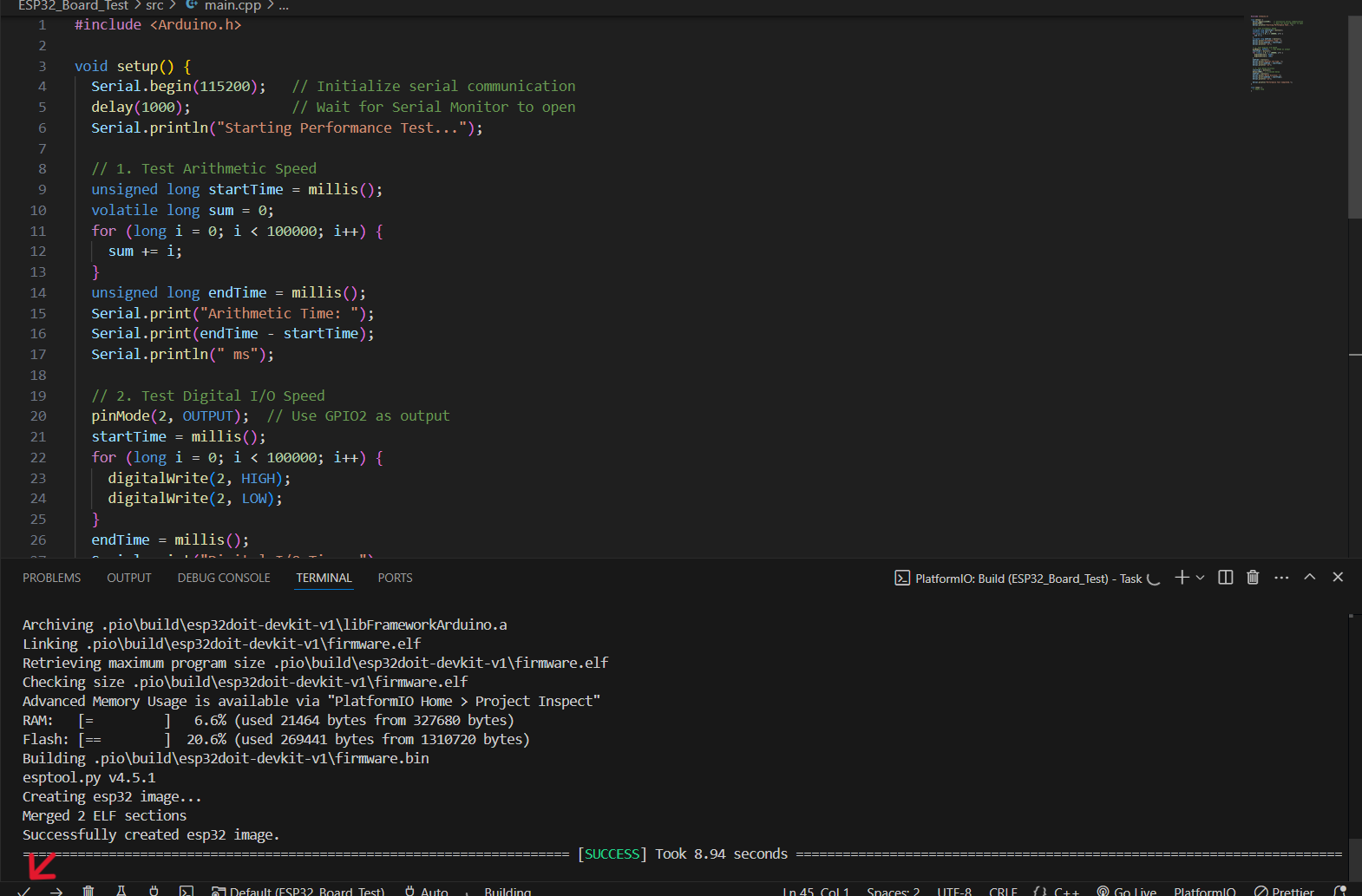Click the editor minimap preview
Image resolution: width=1362 pixels, height=896 pixels.
pyautogui.click(x=1276, y=53)
